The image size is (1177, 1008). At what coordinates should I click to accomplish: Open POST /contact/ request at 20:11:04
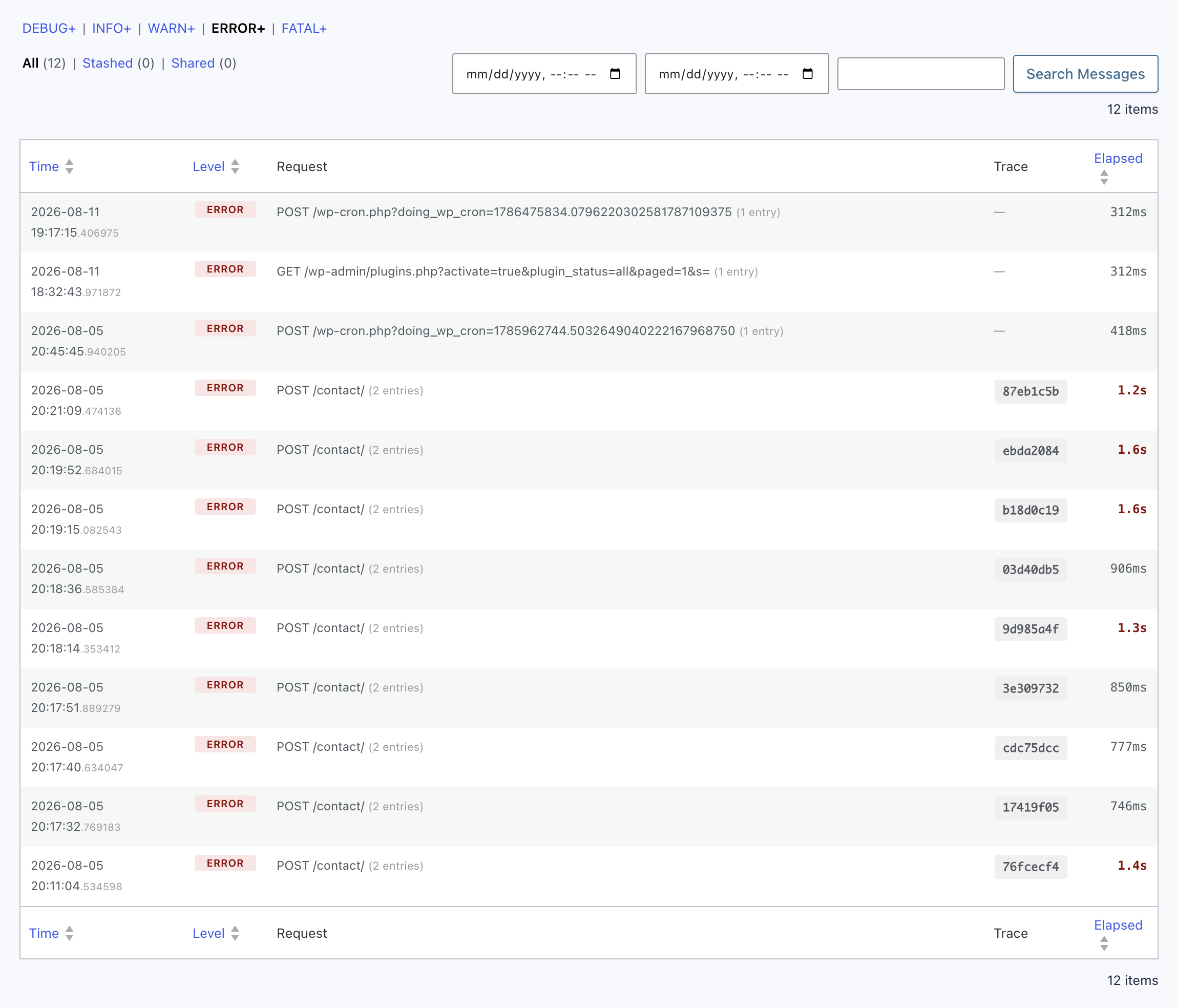tap(321, 866)
